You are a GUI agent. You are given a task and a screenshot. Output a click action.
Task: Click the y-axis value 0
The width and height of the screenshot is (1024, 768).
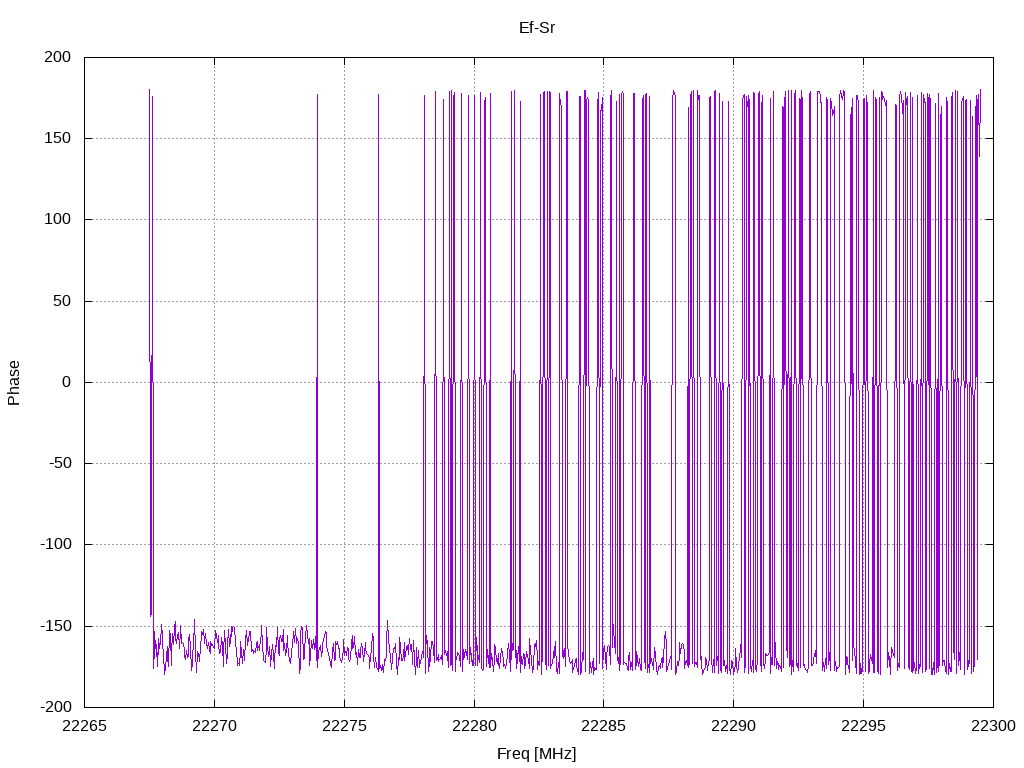point(67,382)
